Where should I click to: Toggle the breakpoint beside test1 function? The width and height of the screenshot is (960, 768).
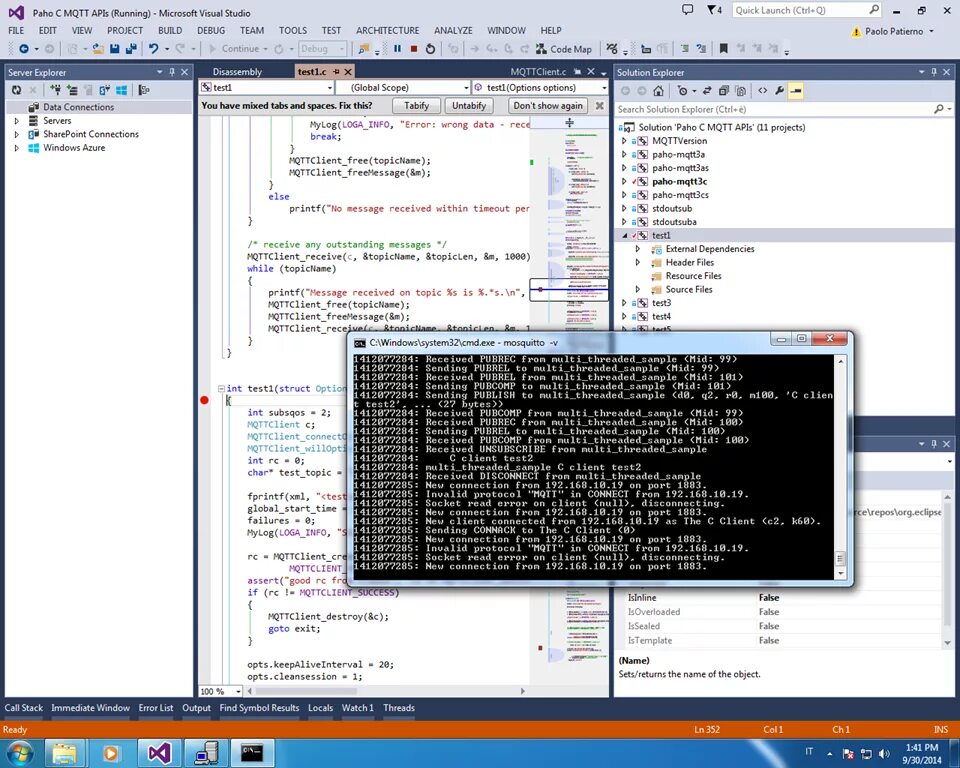pyautogui.click(x=204, y=400)
